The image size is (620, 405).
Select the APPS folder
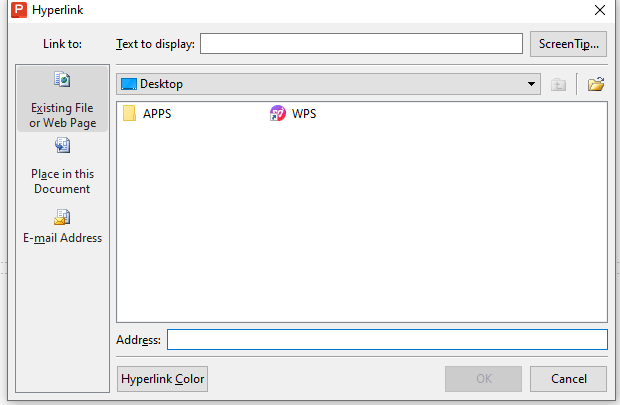pos(147,114)
